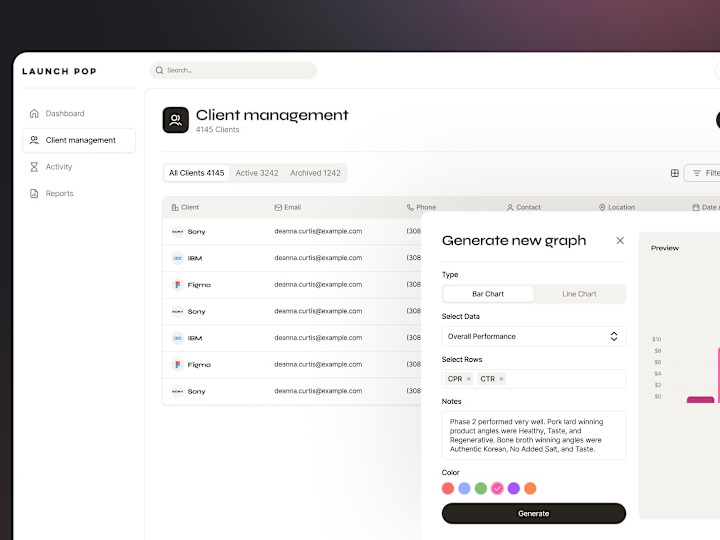Screen dimensions: 720x540
Task: Open the Activity hourglass icon
Action: (34, 167)
